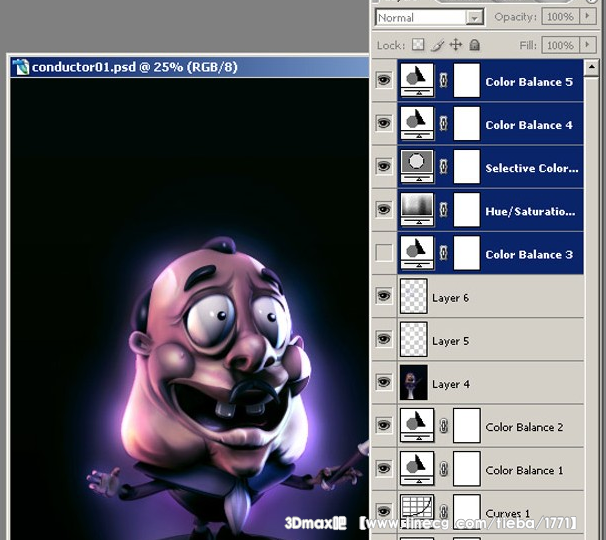This screenshot has height=540, width=606.
Task: Click Color Balance 1 adjustment thumbnail
Action: pos(417,469)
